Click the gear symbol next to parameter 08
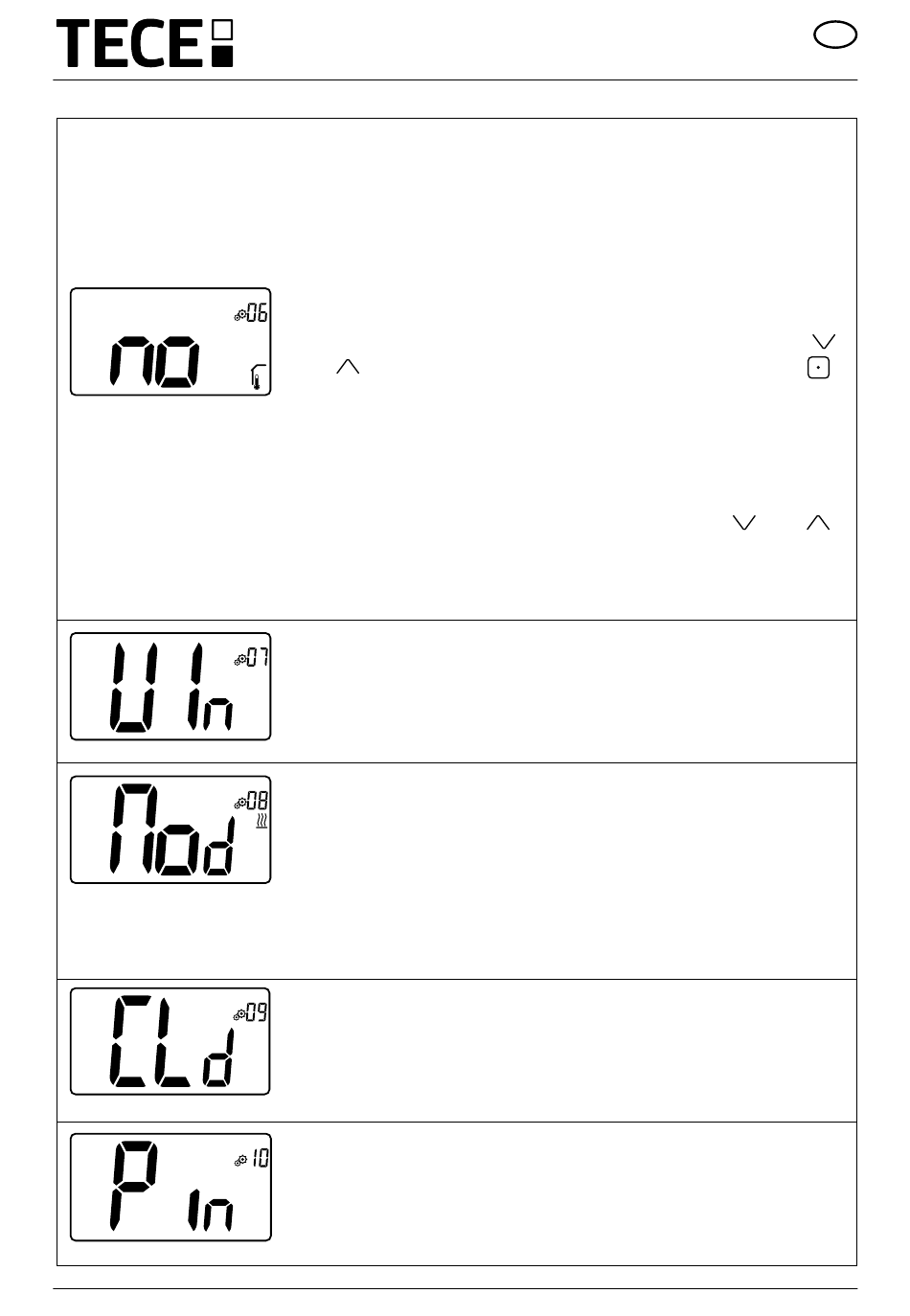The image size is (910, 1316). [240, 802]
